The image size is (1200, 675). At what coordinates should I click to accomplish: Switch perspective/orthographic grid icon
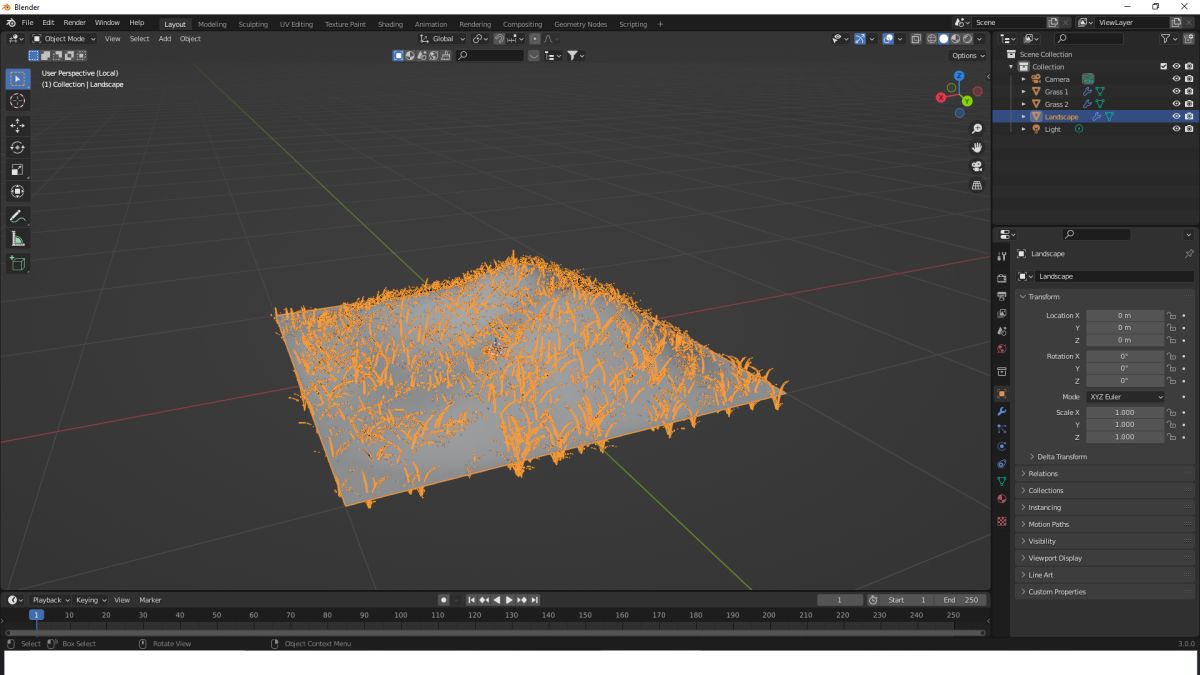[977, 185]
